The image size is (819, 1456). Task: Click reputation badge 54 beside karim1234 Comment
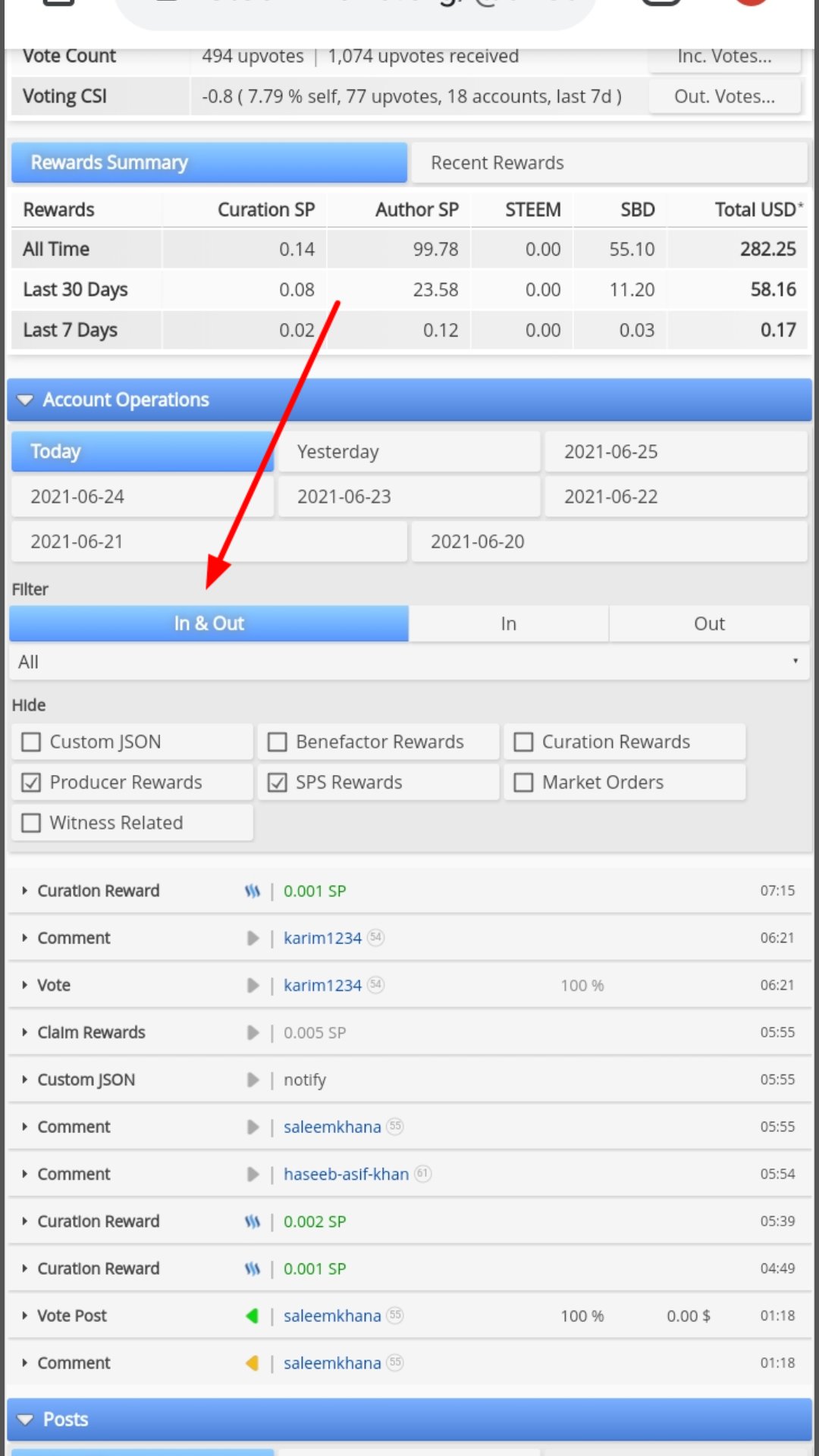[x=376, y=938]
